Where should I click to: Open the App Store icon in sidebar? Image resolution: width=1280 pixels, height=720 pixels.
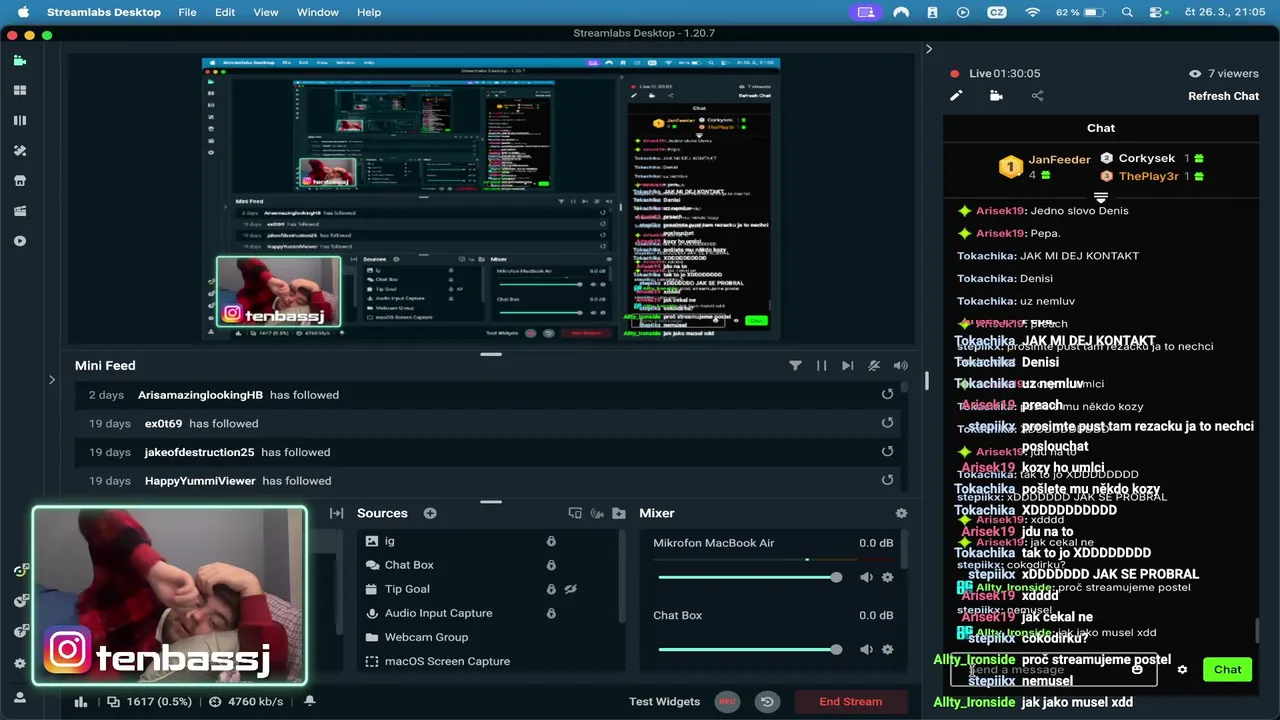pyautogui.click(x=19, y=181)
